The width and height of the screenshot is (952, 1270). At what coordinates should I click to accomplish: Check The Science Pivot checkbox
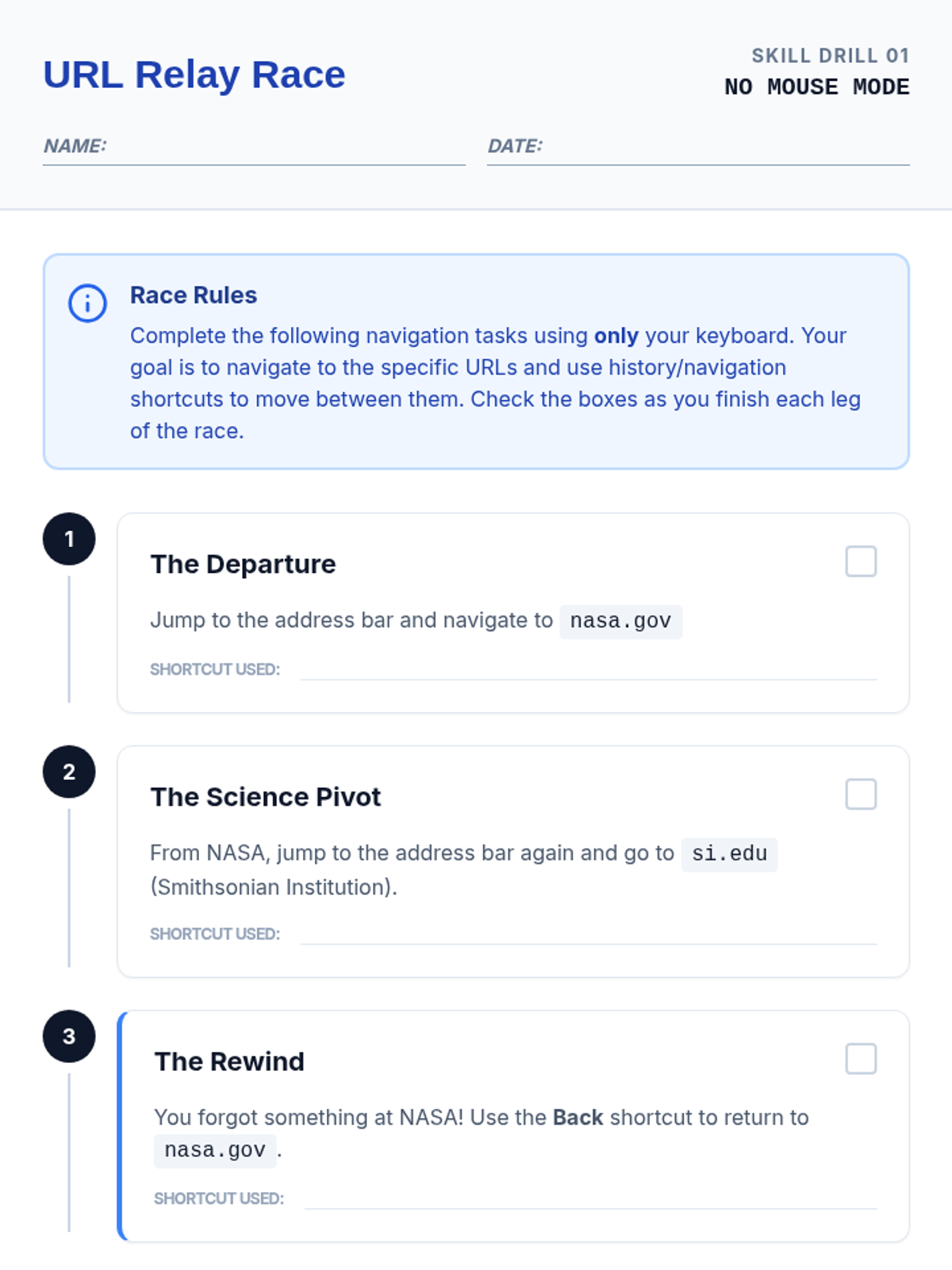click(861, 794)
